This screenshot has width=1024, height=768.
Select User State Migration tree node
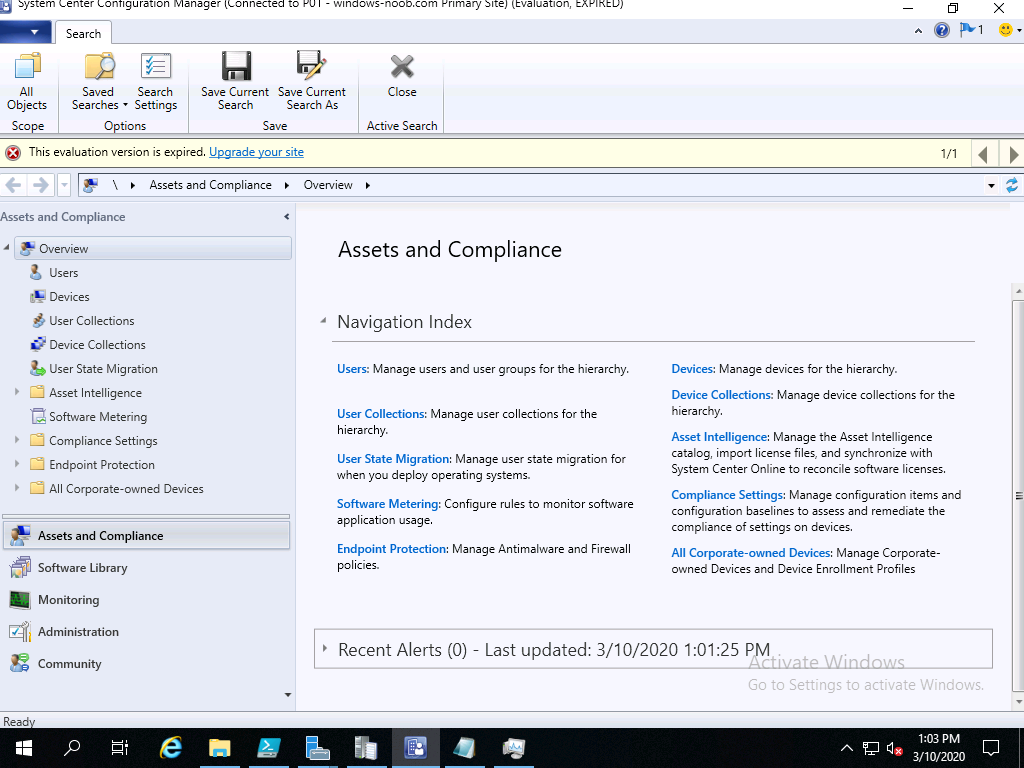click(103, 369)
